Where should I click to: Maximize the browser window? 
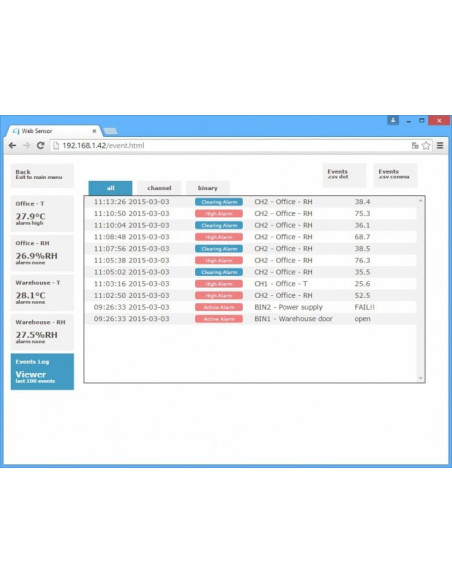click(x=421, y=121)
